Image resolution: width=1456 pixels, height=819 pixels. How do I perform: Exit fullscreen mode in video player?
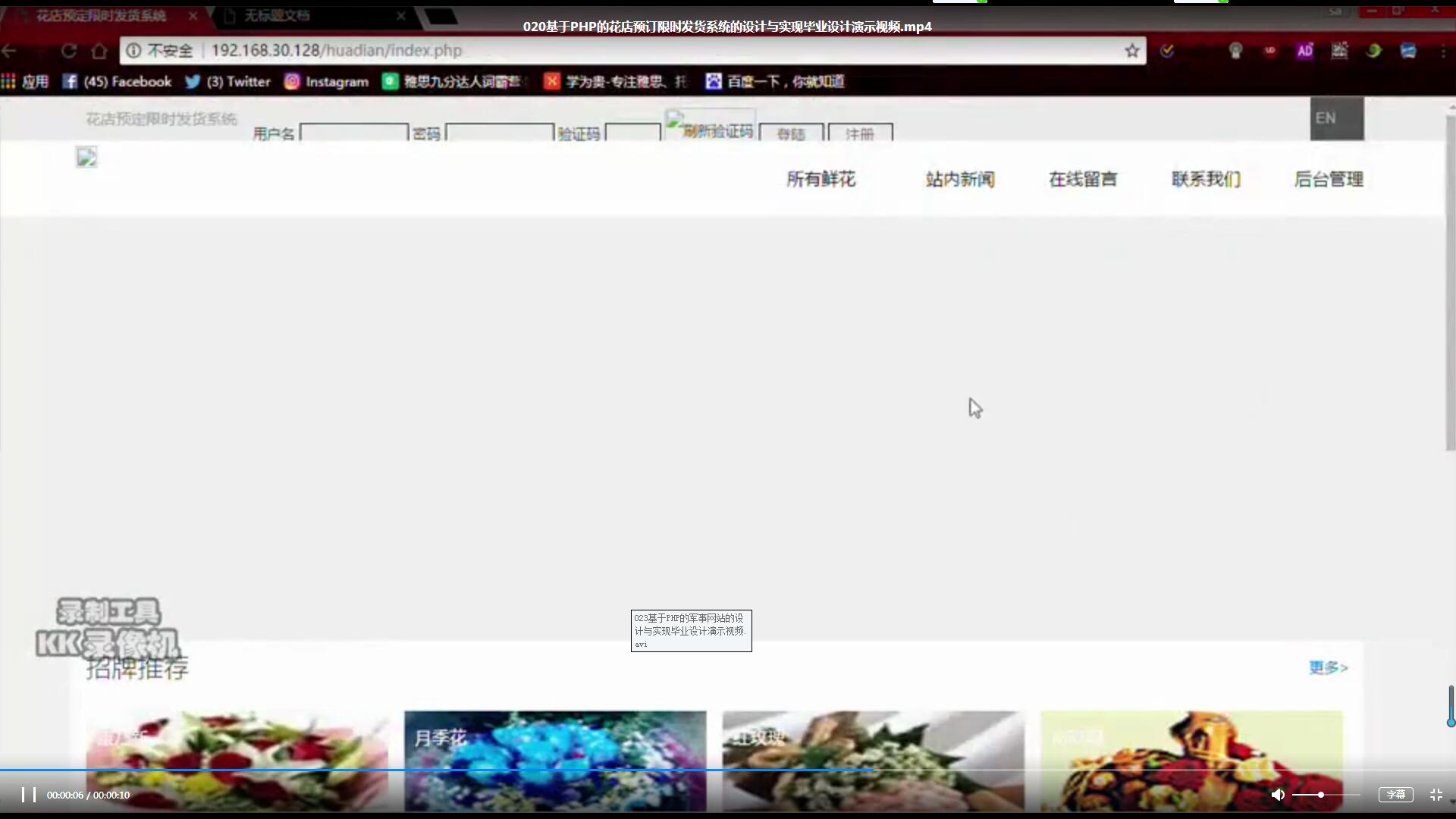[1436, 795]
